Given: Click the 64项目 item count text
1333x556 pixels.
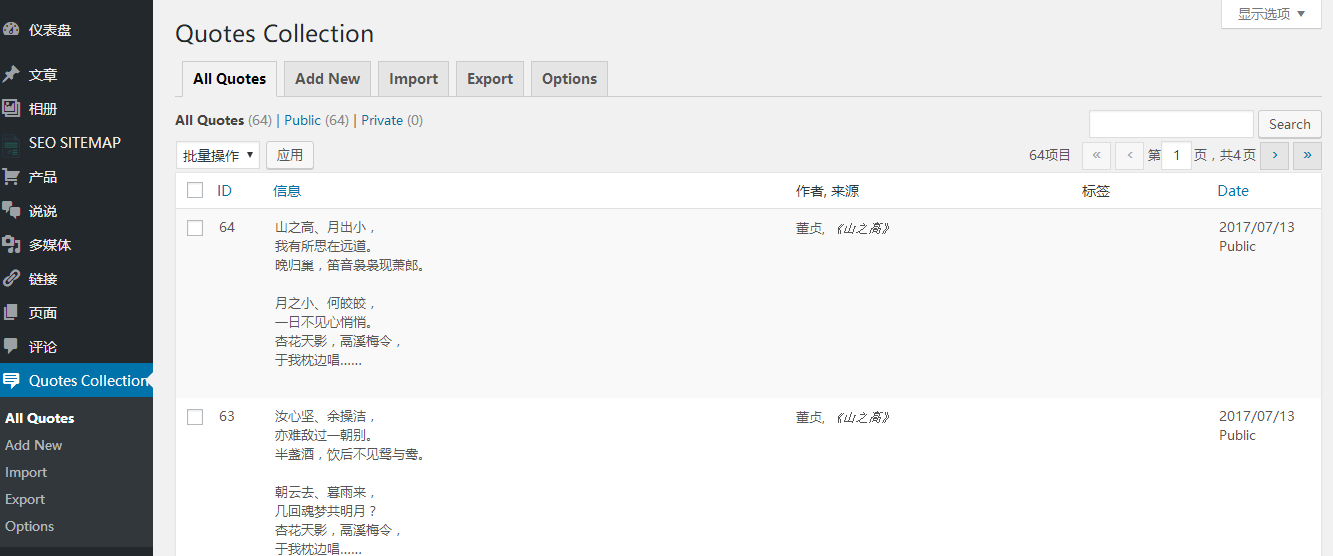Looking at the screenshot, I should [1050, 155].
